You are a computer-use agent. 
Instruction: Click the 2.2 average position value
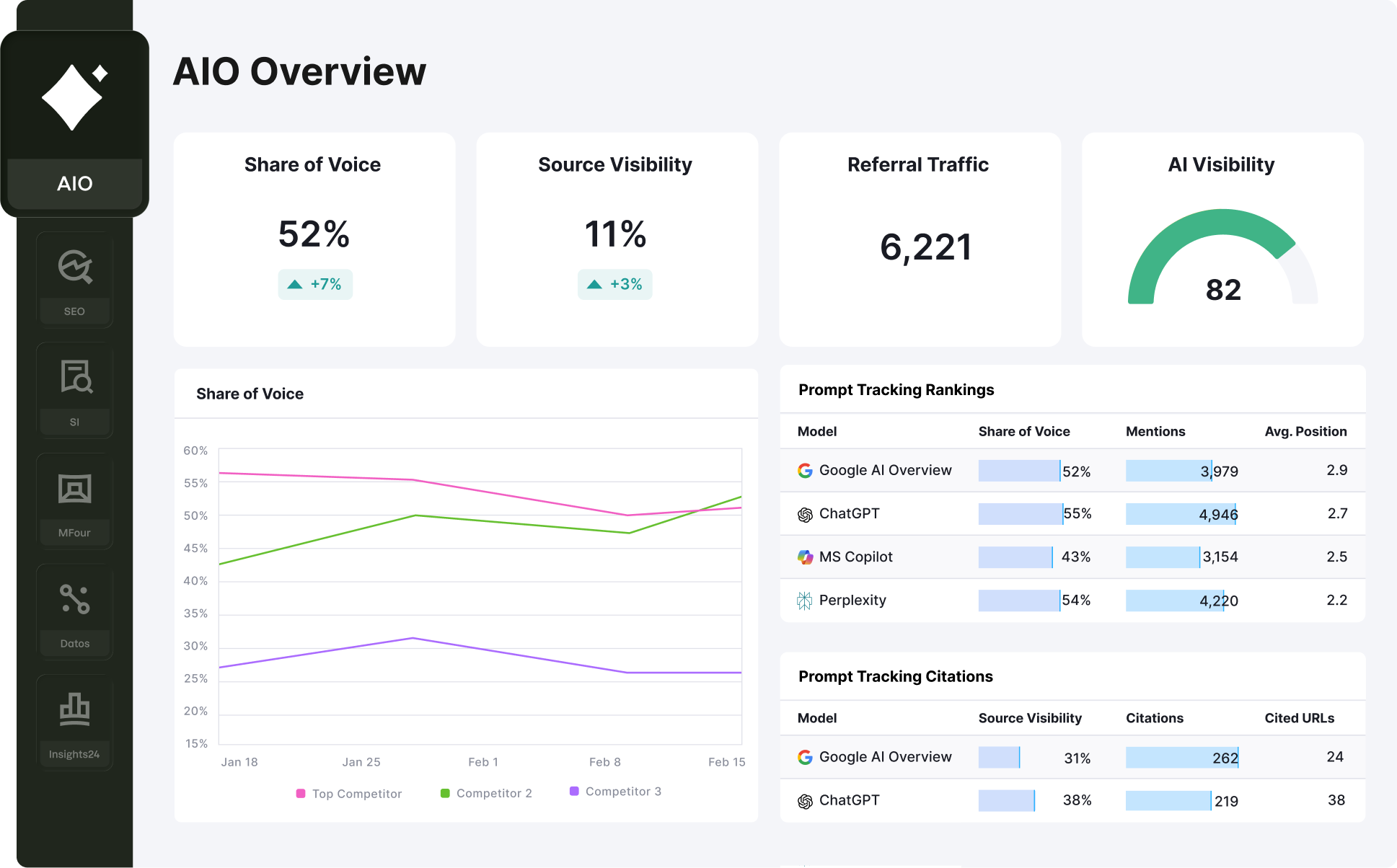(x=1337, y=601)
